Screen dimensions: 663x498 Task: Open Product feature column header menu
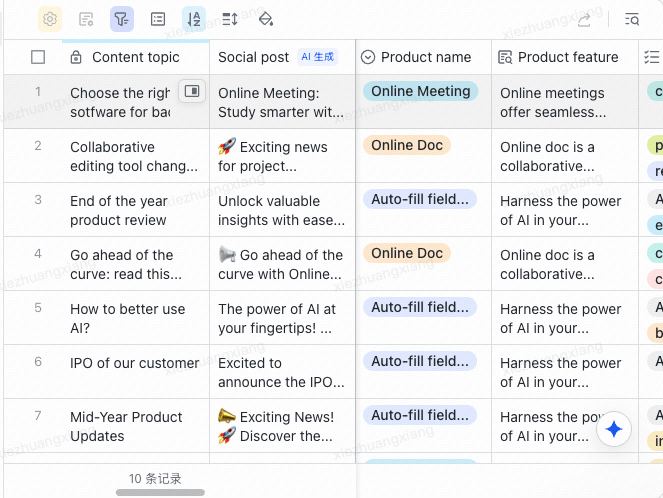point(565,57)
